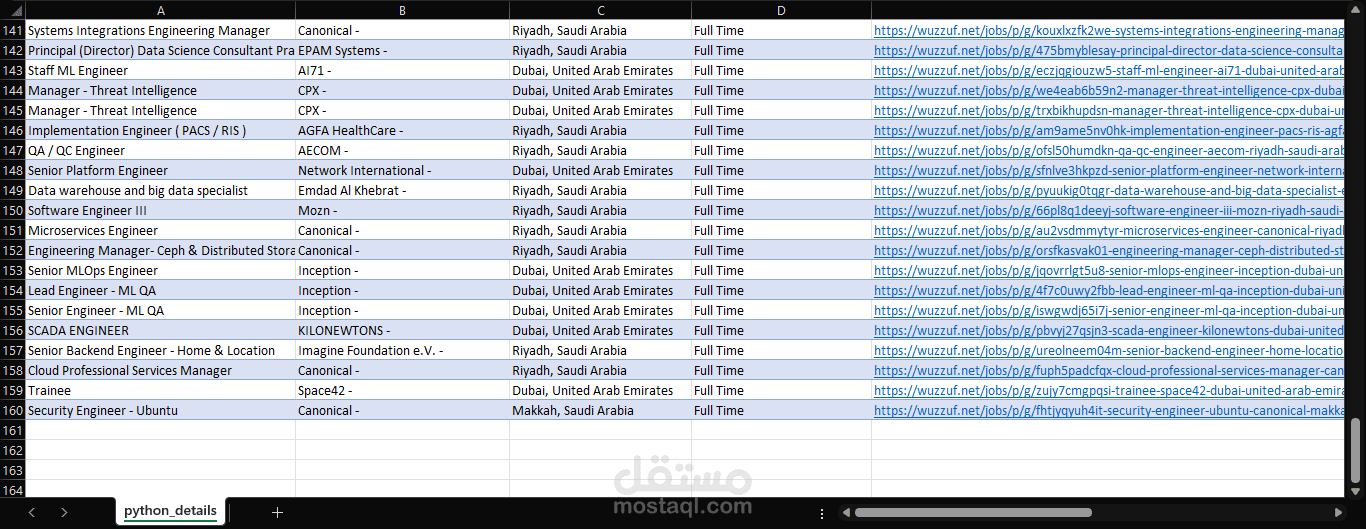Open the qa-qc-engineer-aecom wuzzuf link
Viewport: 1366px width, 529px height.
1109,150
